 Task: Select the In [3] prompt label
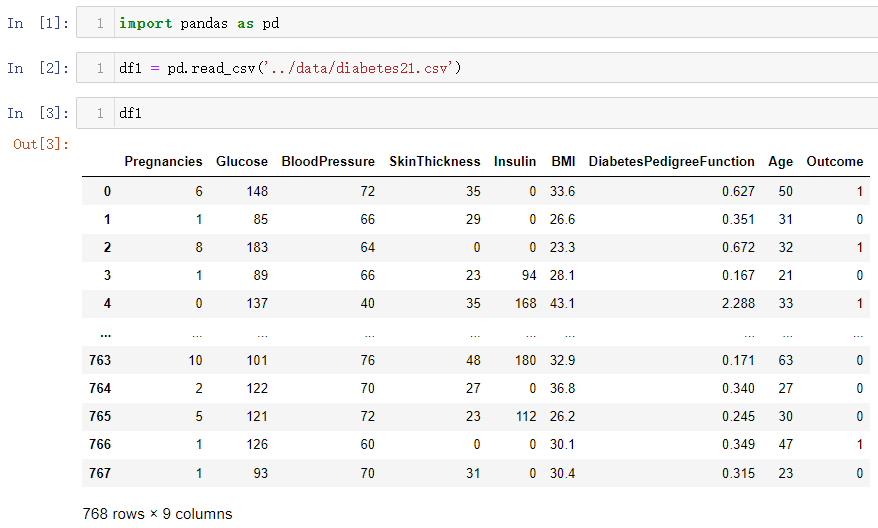[38, 113]
